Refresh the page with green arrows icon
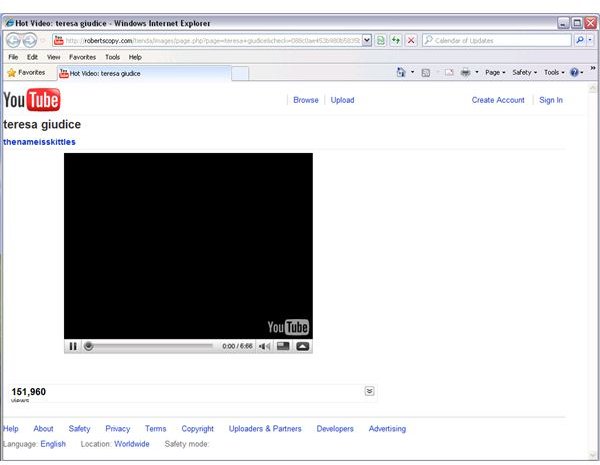Screen dimensions: 600x465 (x=396, y=40)
